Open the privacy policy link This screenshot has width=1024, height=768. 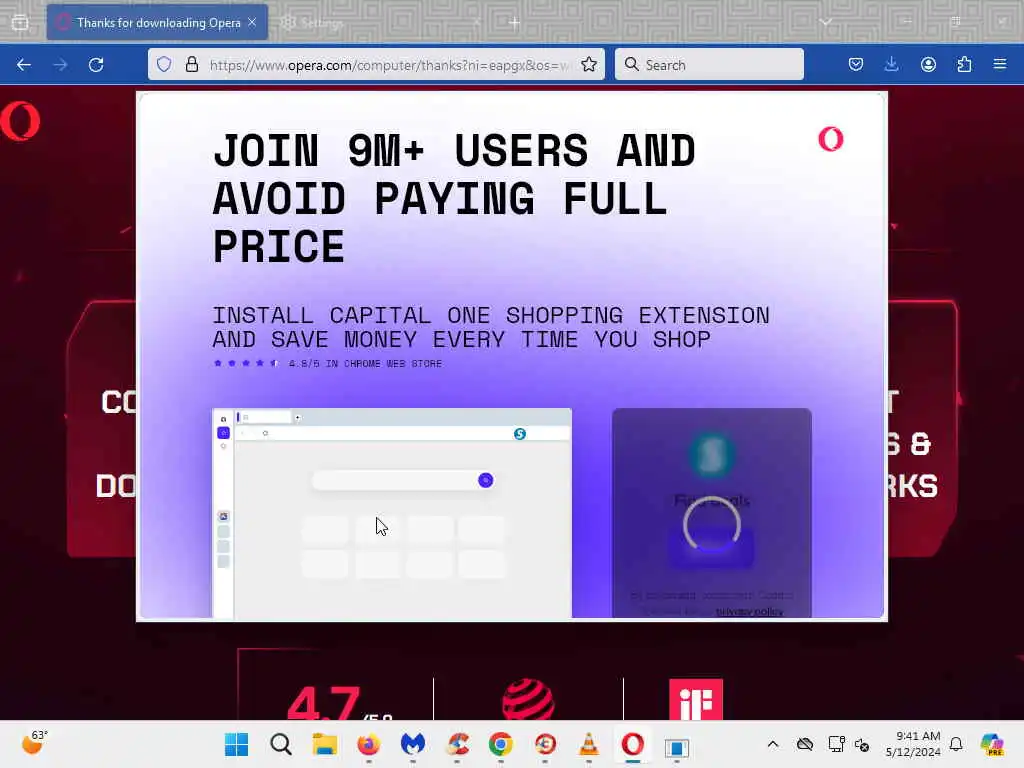(x=749, y=612)
